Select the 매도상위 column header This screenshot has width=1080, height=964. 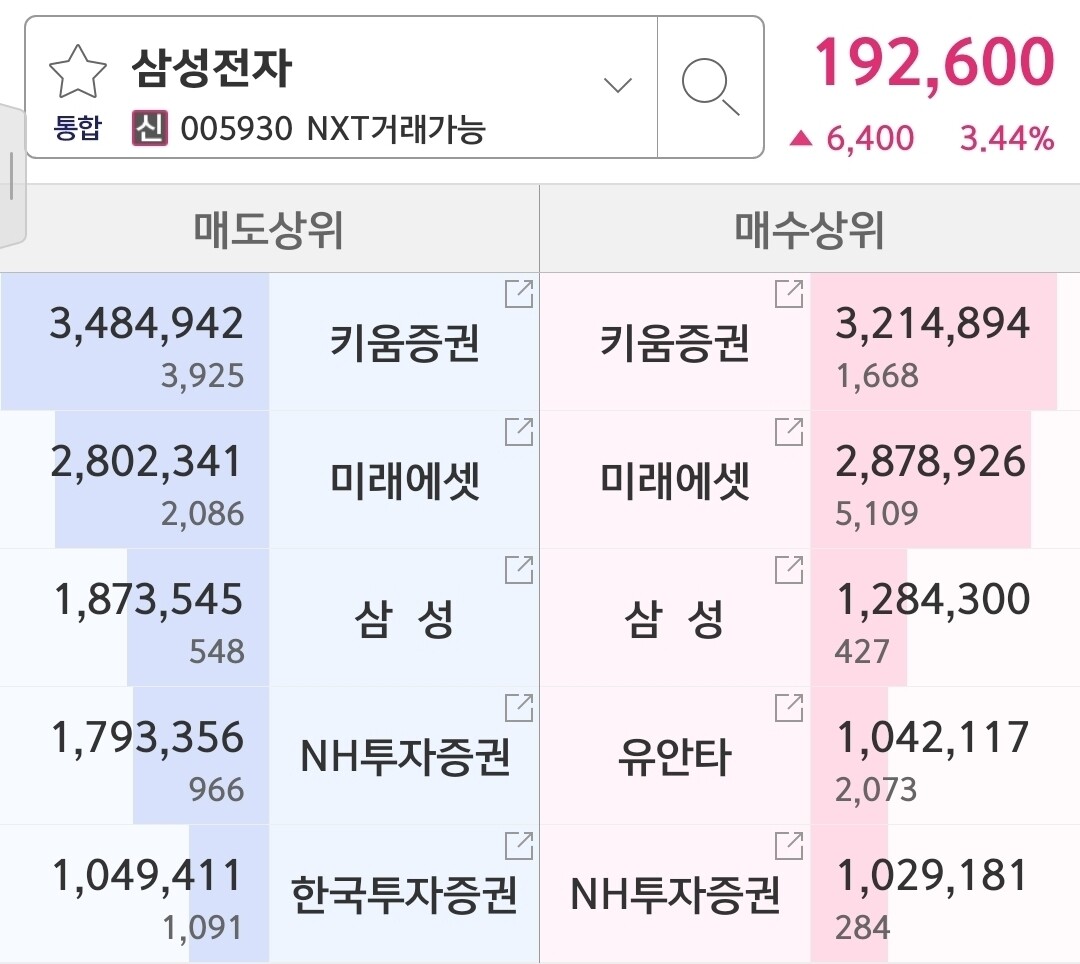pyautogui.click(x=269, y=230)
